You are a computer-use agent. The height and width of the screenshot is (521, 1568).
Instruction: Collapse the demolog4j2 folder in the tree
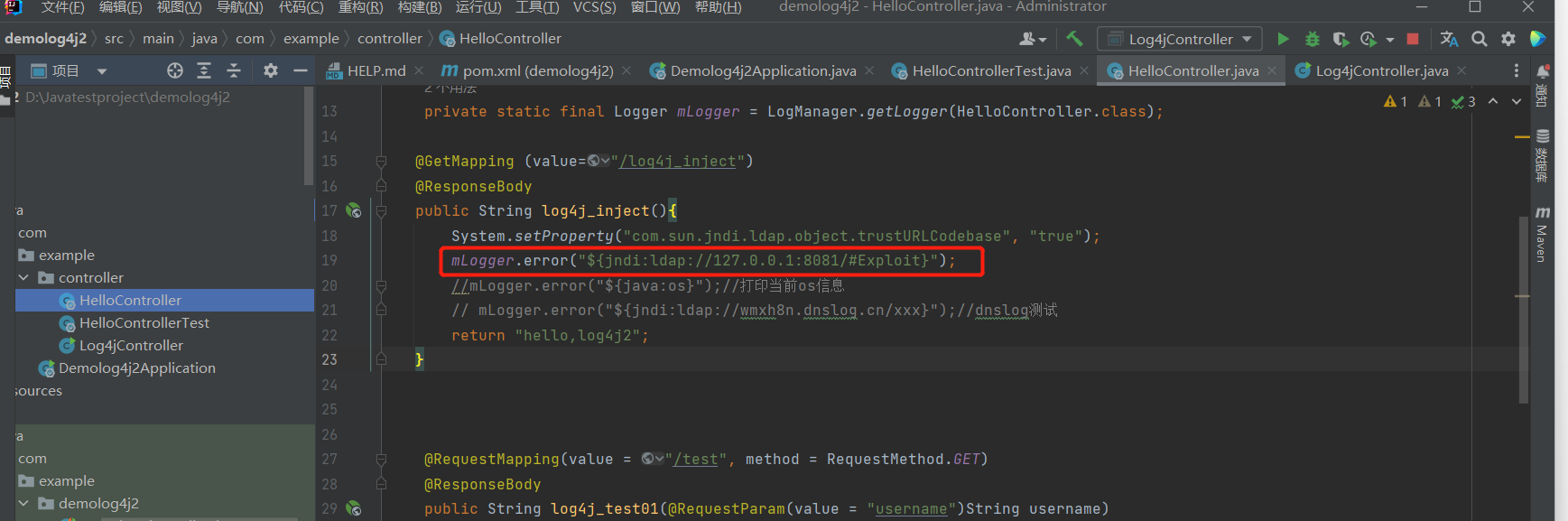point(23,504)
